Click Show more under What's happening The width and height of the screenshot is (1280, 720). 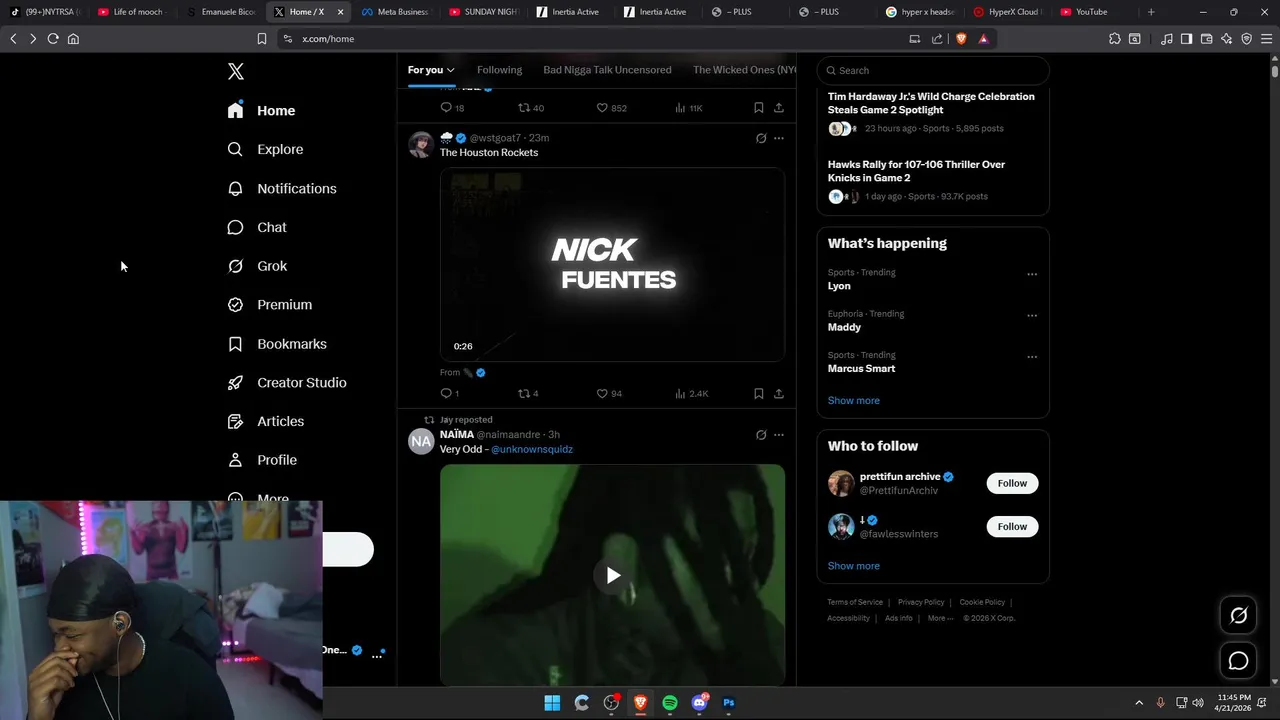point(854,400)
